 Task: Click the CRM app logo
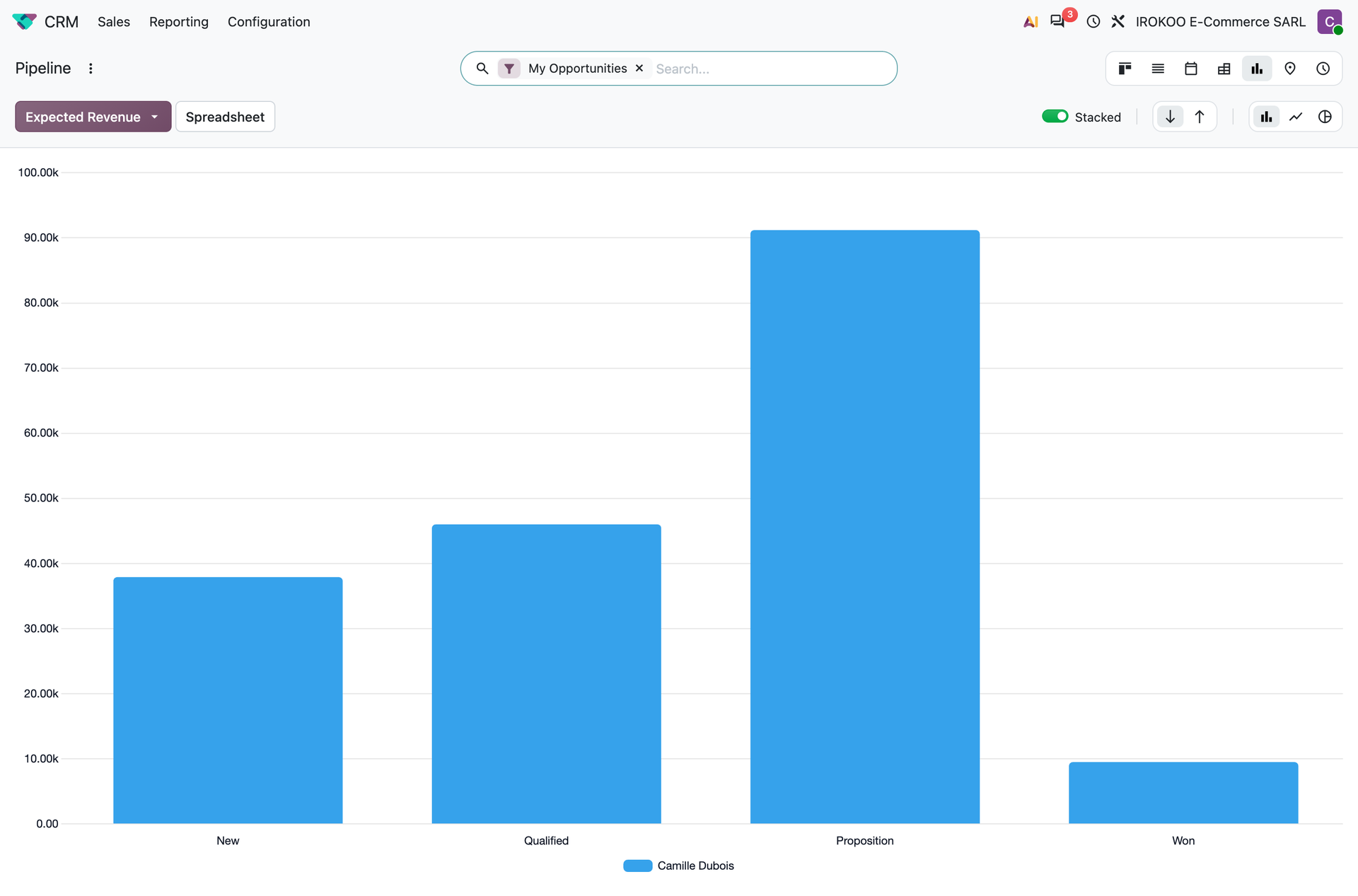(x=24, y=22)
